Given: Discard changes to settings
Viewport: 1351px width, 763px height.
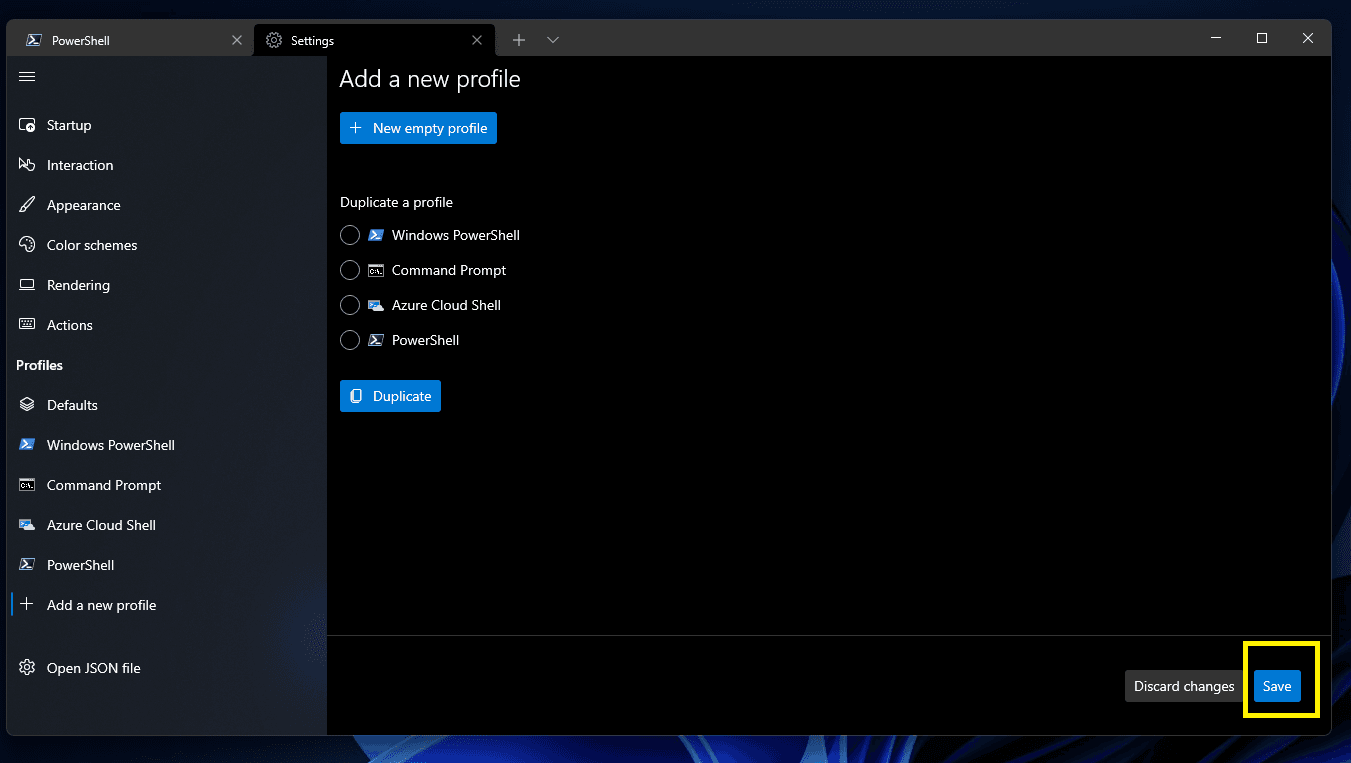Looking at the screenshot, I should tap(1184, 686).
